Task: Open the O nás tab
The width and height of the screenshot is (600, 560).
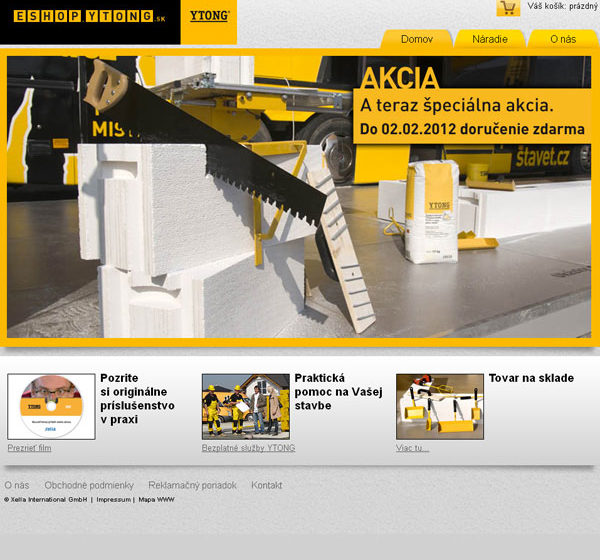Action: click(x=562, y=39)
